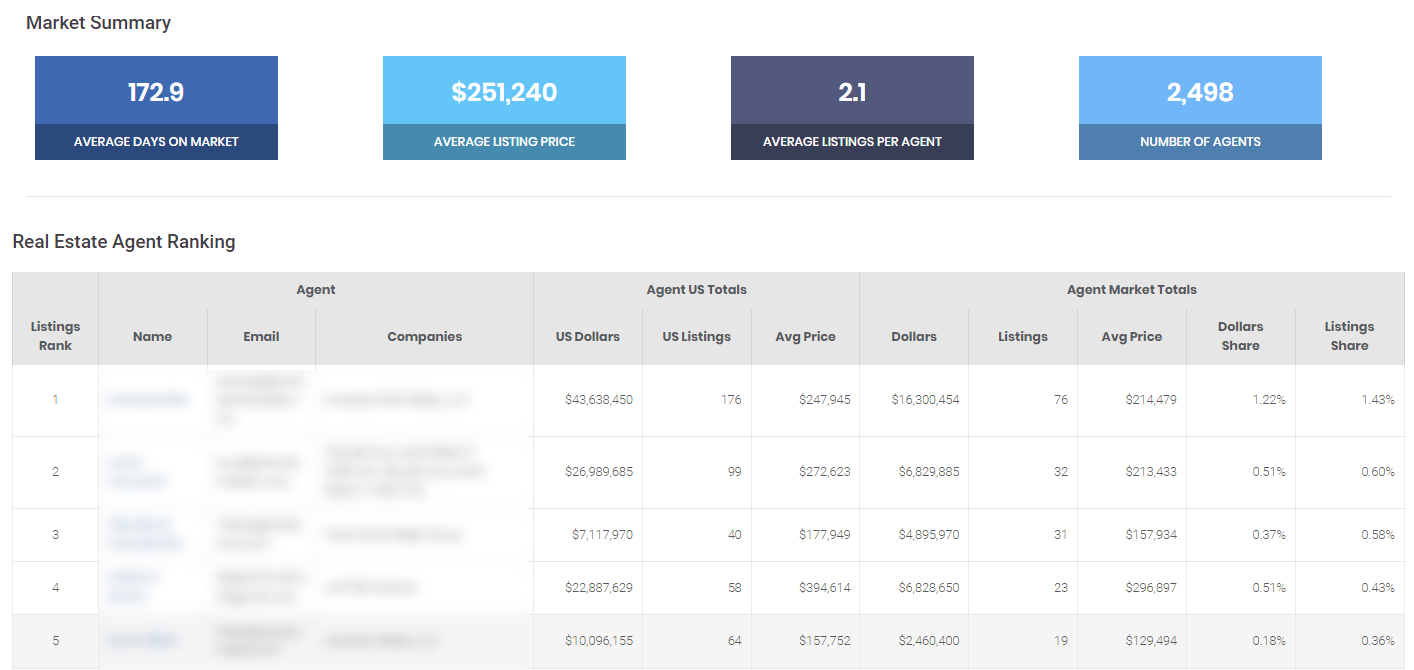This screenshot has height=670, width=1414.
Task: Click the Agent US Totals group header
Action: [697, 290]
